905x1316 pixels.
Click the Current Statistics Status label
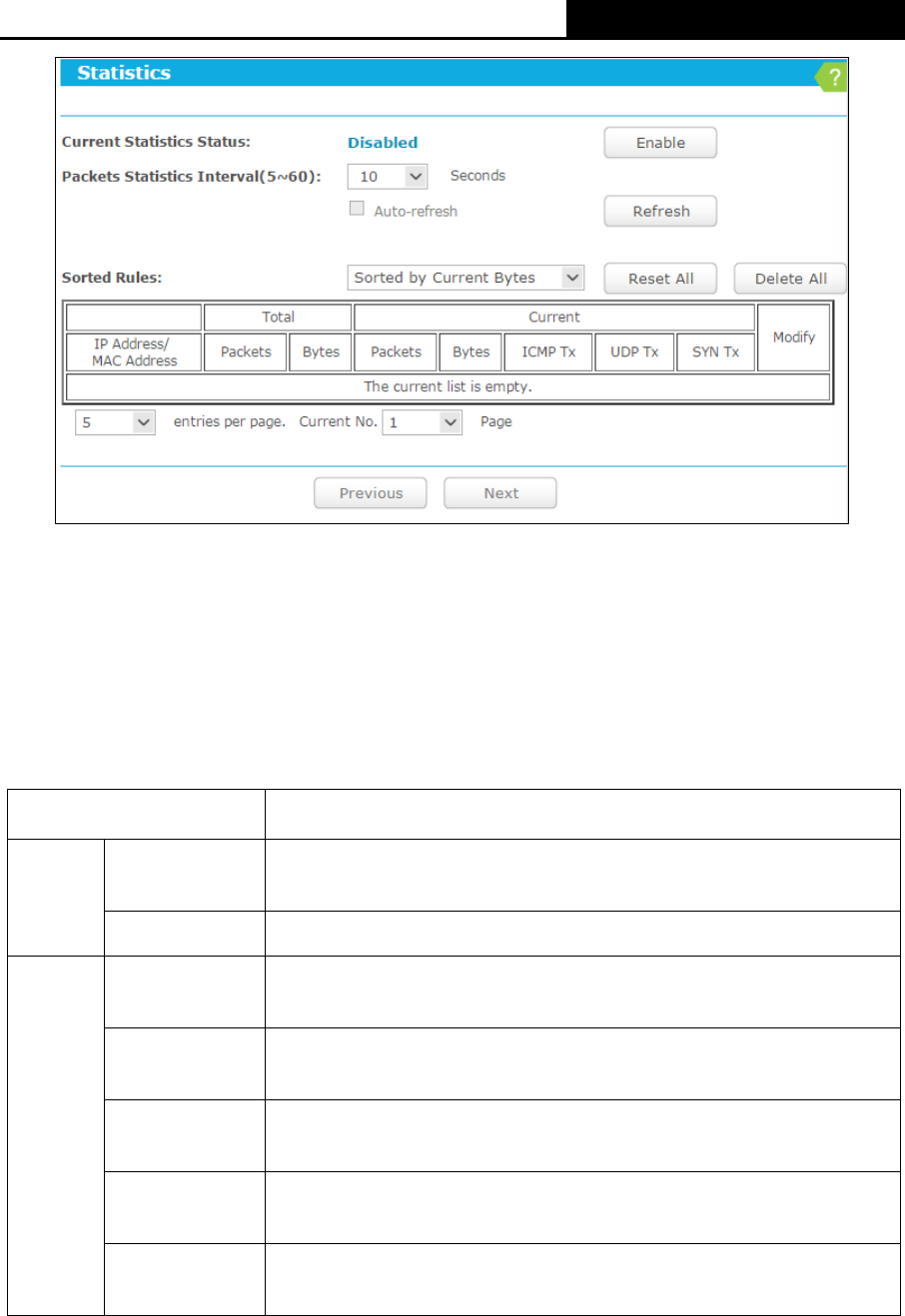[x=156, y=143]
